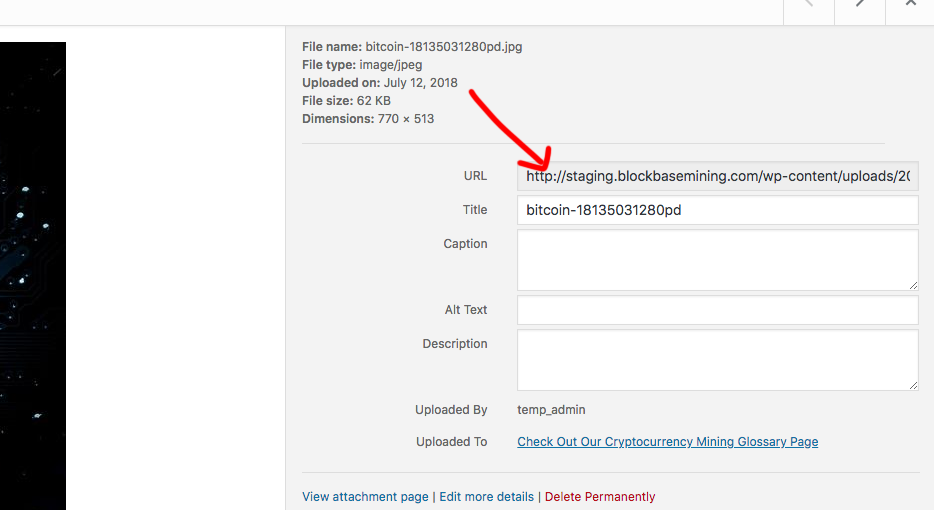Close the attachment details dialog
The height and width of the screenshot is (510, 934).
pos(910,6)
